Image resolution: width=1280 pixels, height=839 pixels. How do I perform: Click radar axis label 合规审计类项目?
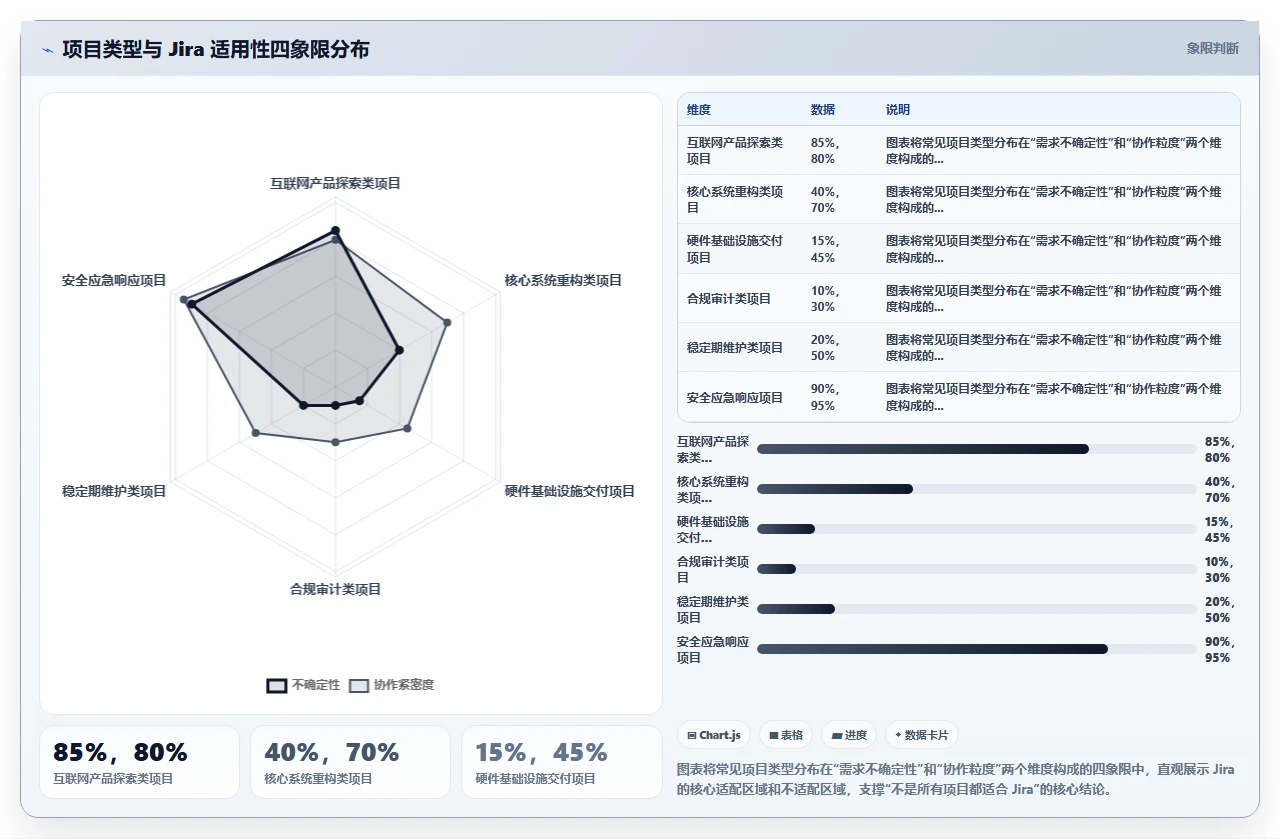[x=335, y=589]
